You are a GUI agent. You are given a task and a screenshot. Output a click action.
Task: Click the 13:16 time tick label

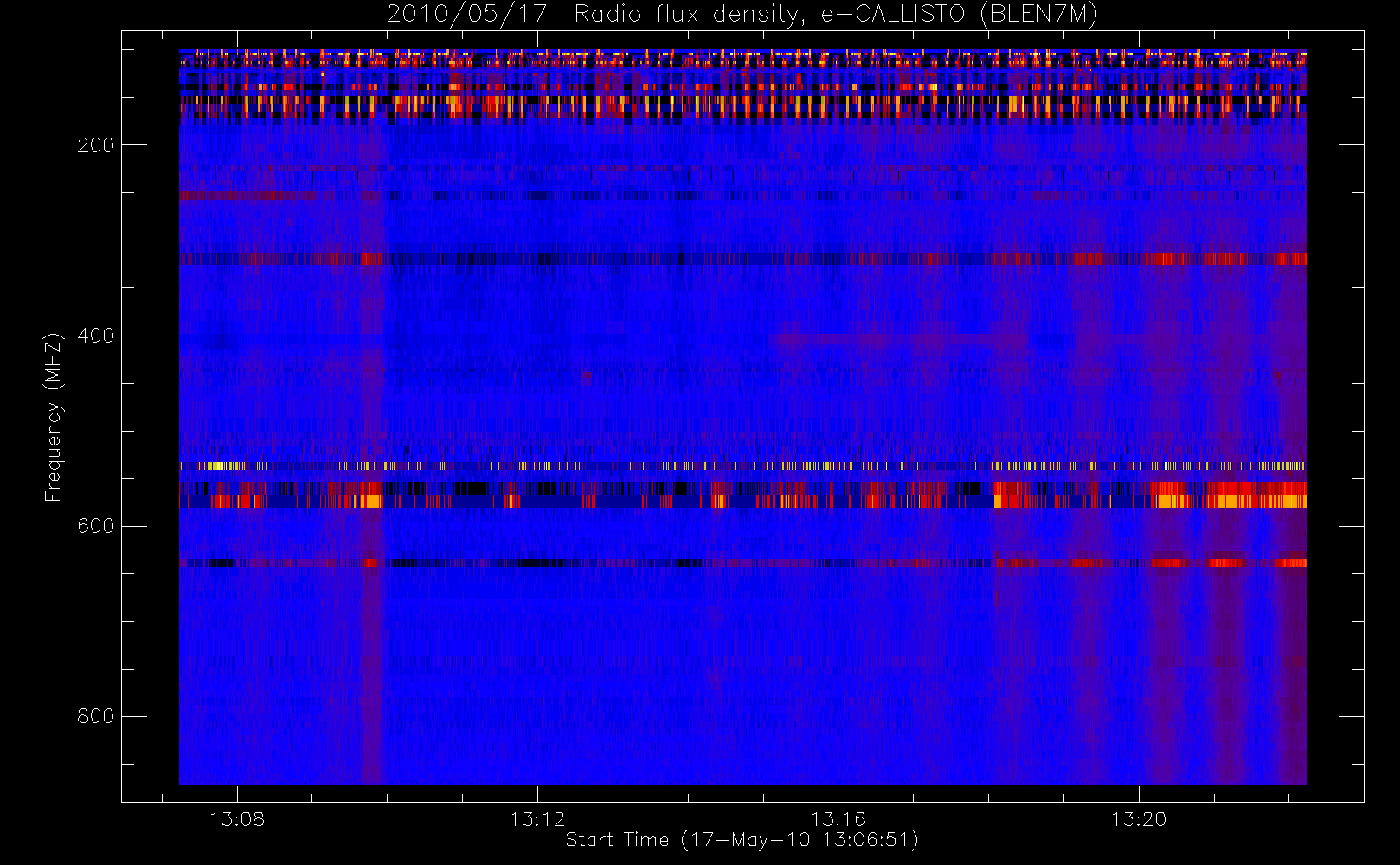coord(838,818)
